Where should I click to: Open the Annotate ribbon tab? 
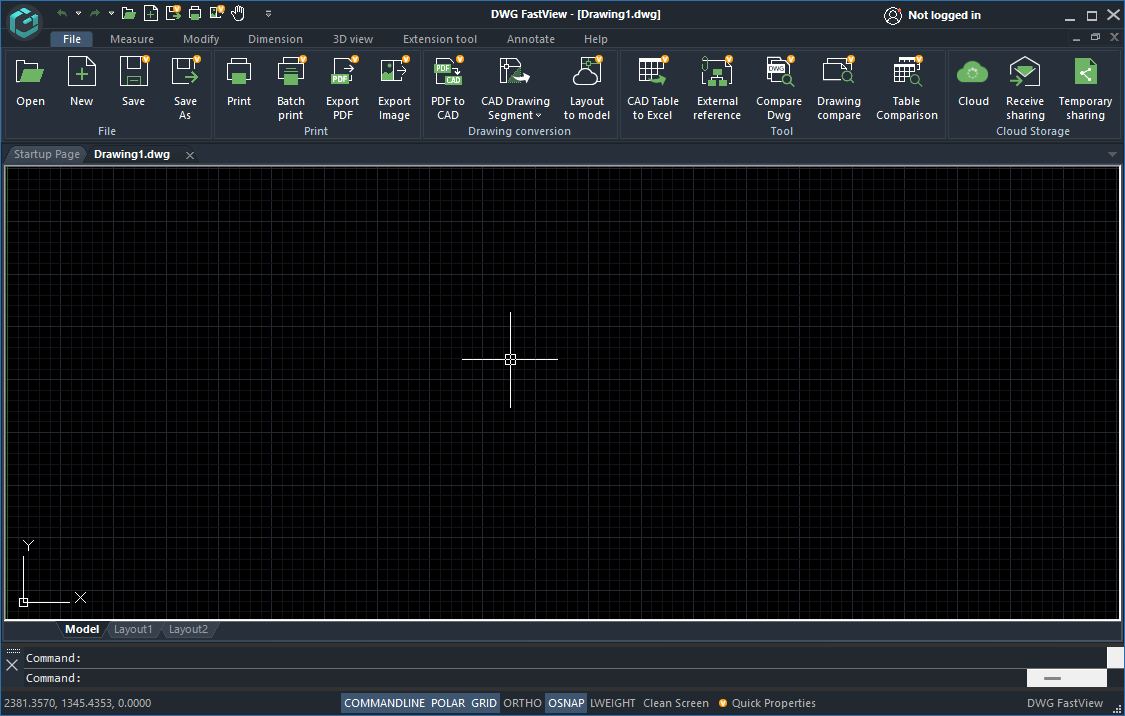tap(531, 39)
